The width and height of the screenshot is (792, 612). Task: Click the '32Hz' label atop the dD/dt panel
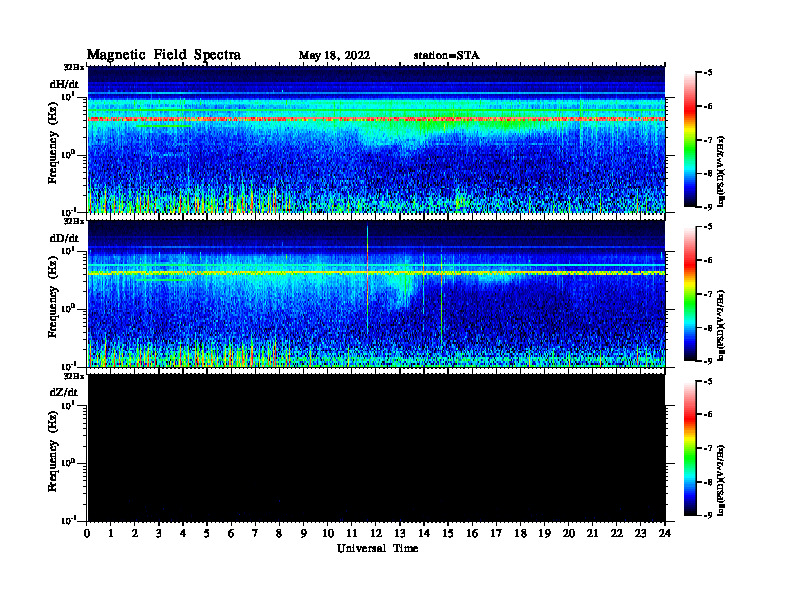click(x=74, y=221)
